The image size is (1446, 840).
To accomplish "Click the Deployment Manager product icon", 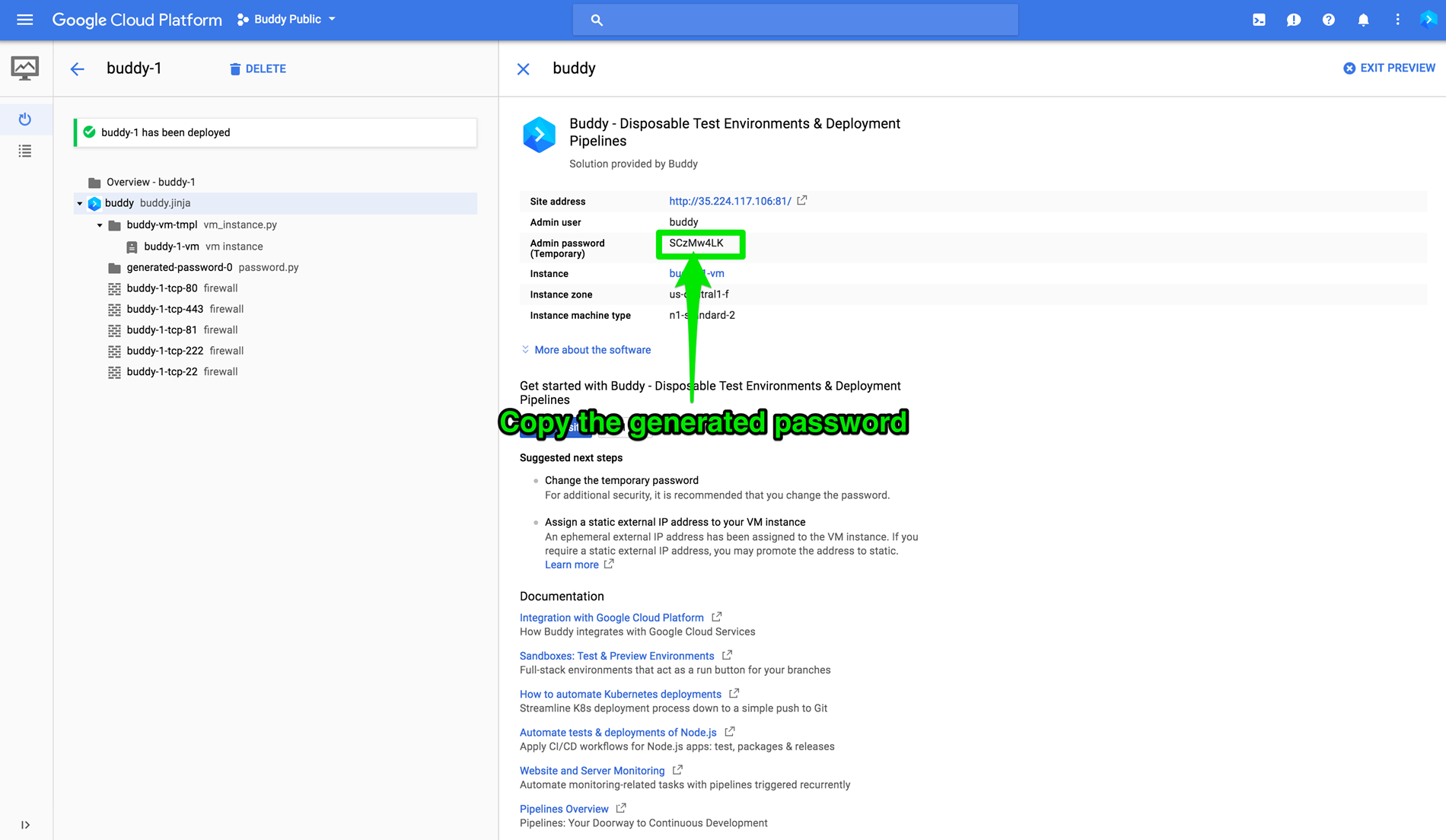I will [x=25, y=68].
